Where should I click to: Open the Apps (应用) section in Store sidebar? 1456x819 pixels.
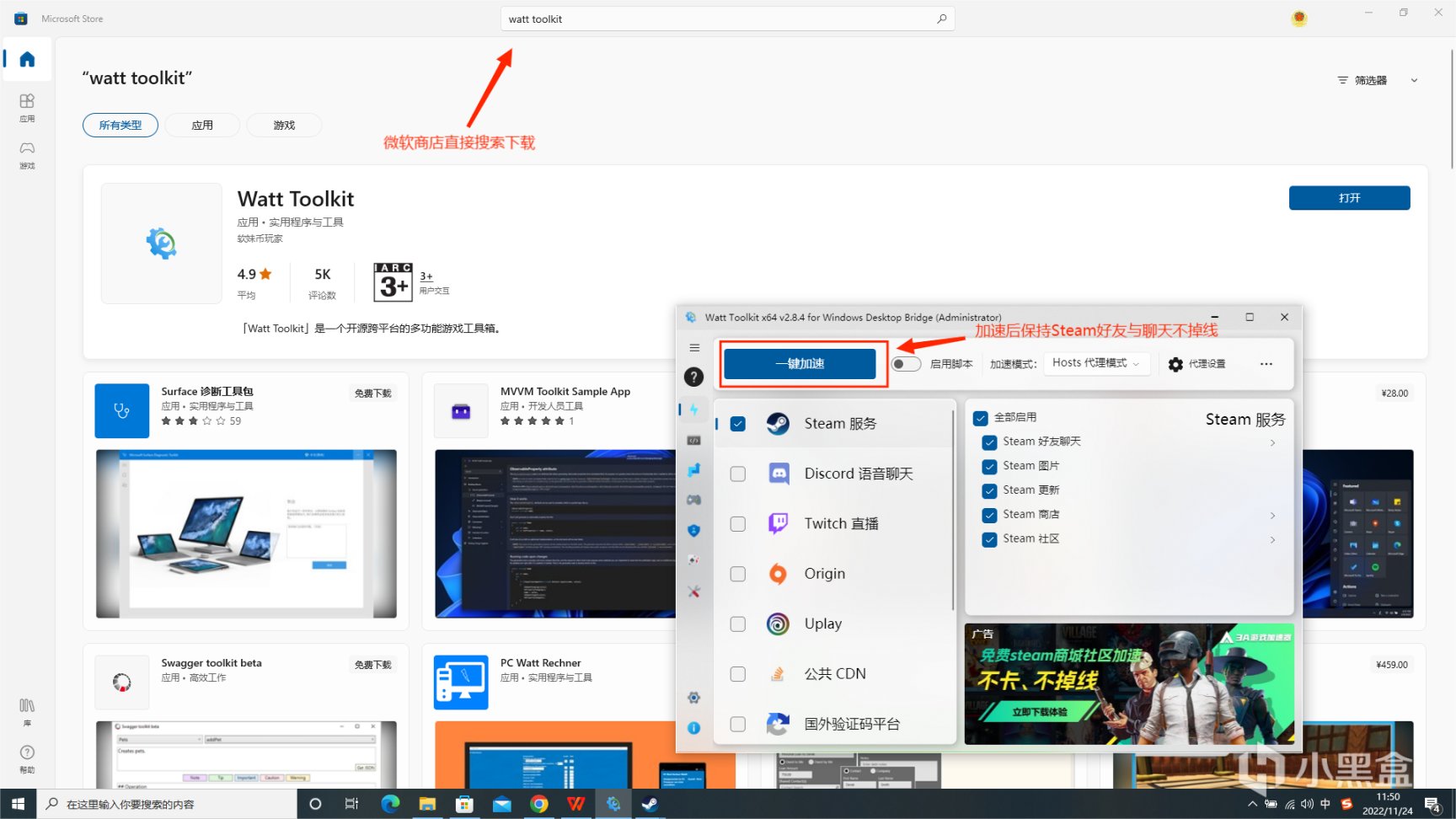tap(27, 108)
